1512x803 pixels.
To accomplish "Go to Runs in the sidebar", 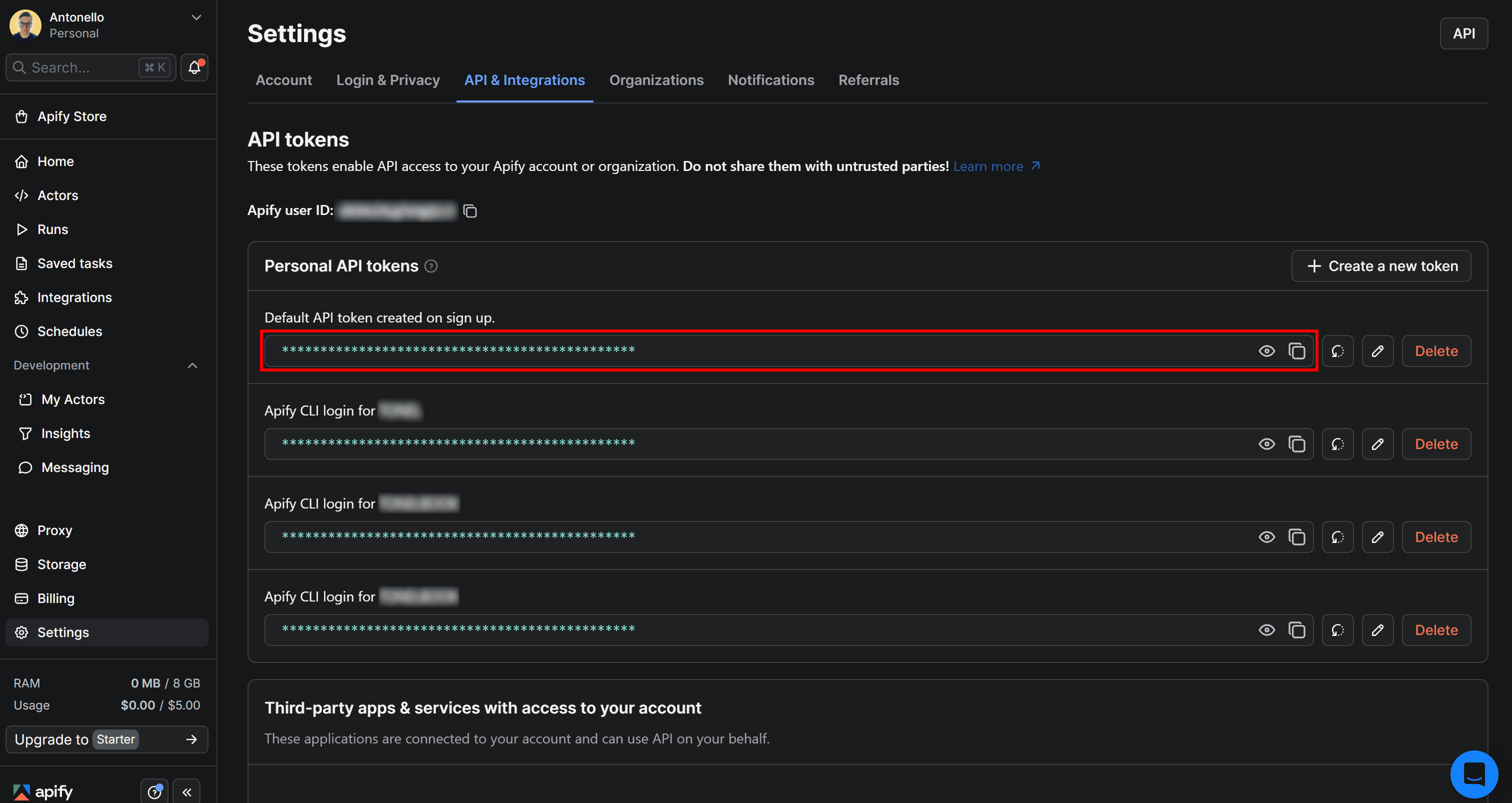I will tap(52, 229).
